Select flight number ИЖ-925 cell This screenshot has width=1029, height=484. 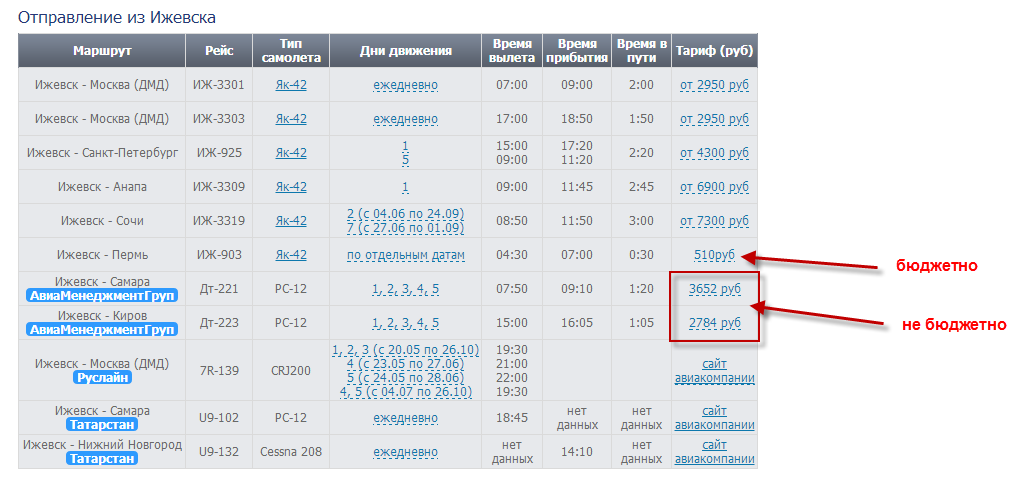pyautogui.click(x=219, y=153)
